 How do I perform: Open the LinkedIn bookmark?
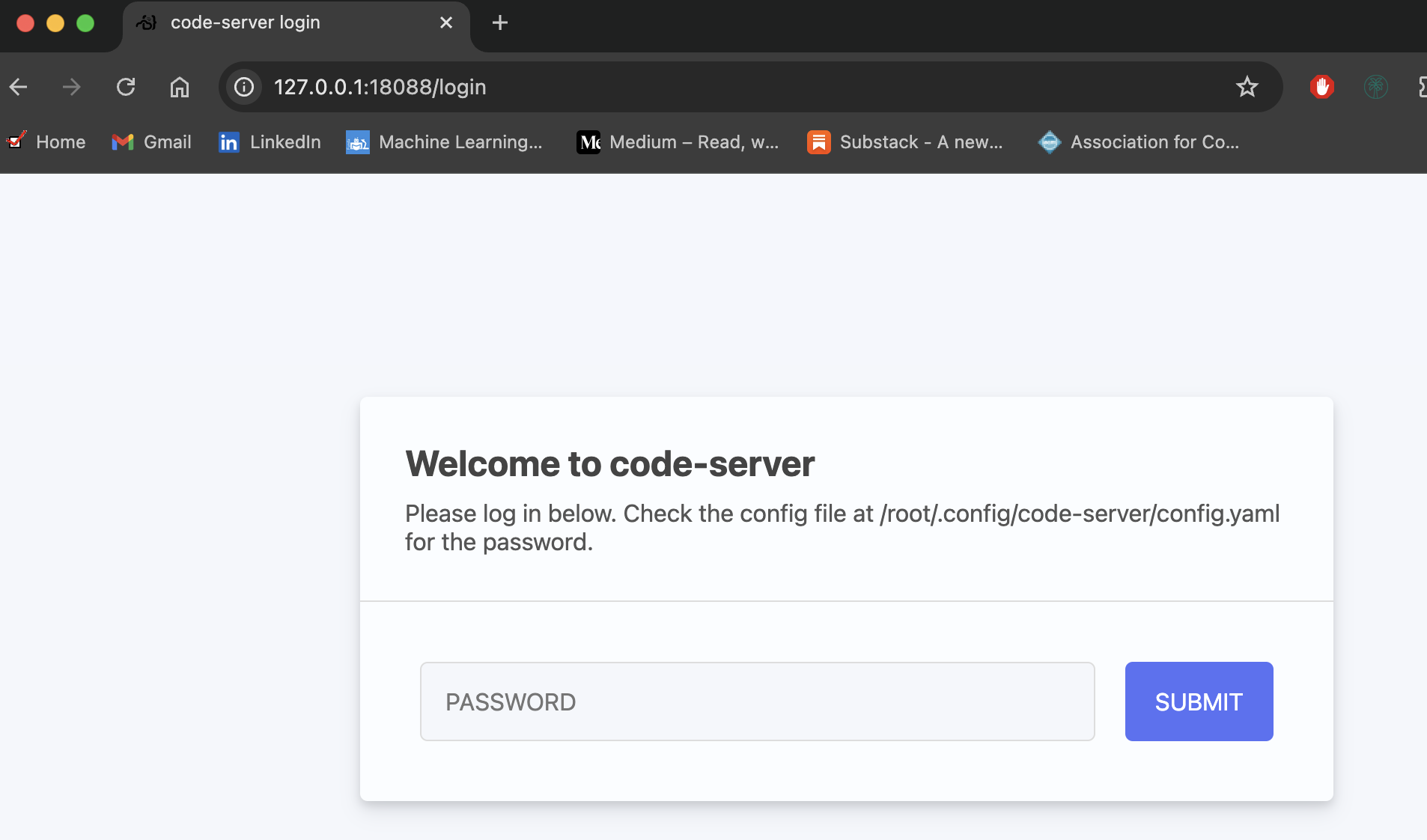(270, 142)
